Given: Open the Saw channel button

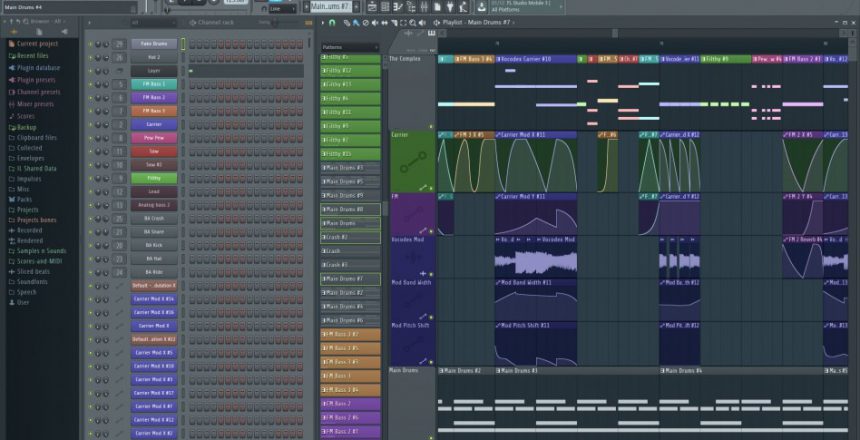Looking at the screenshot, I should click(154, 151).
